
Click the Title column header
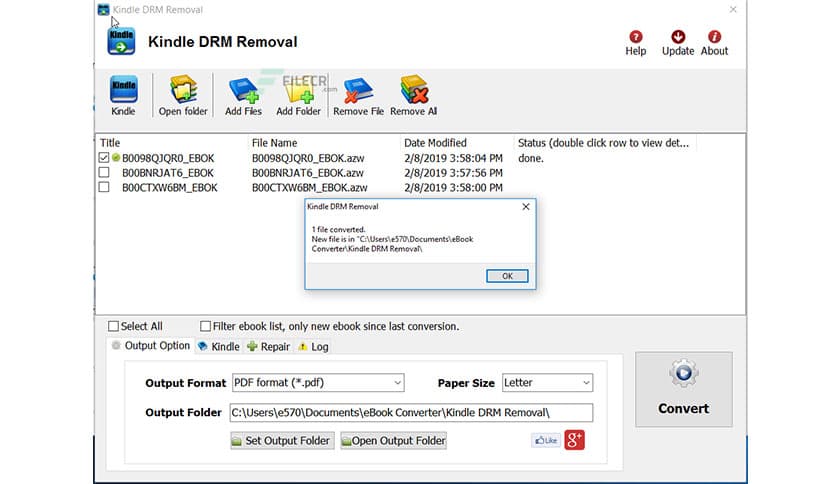click(x=110, y=143)
